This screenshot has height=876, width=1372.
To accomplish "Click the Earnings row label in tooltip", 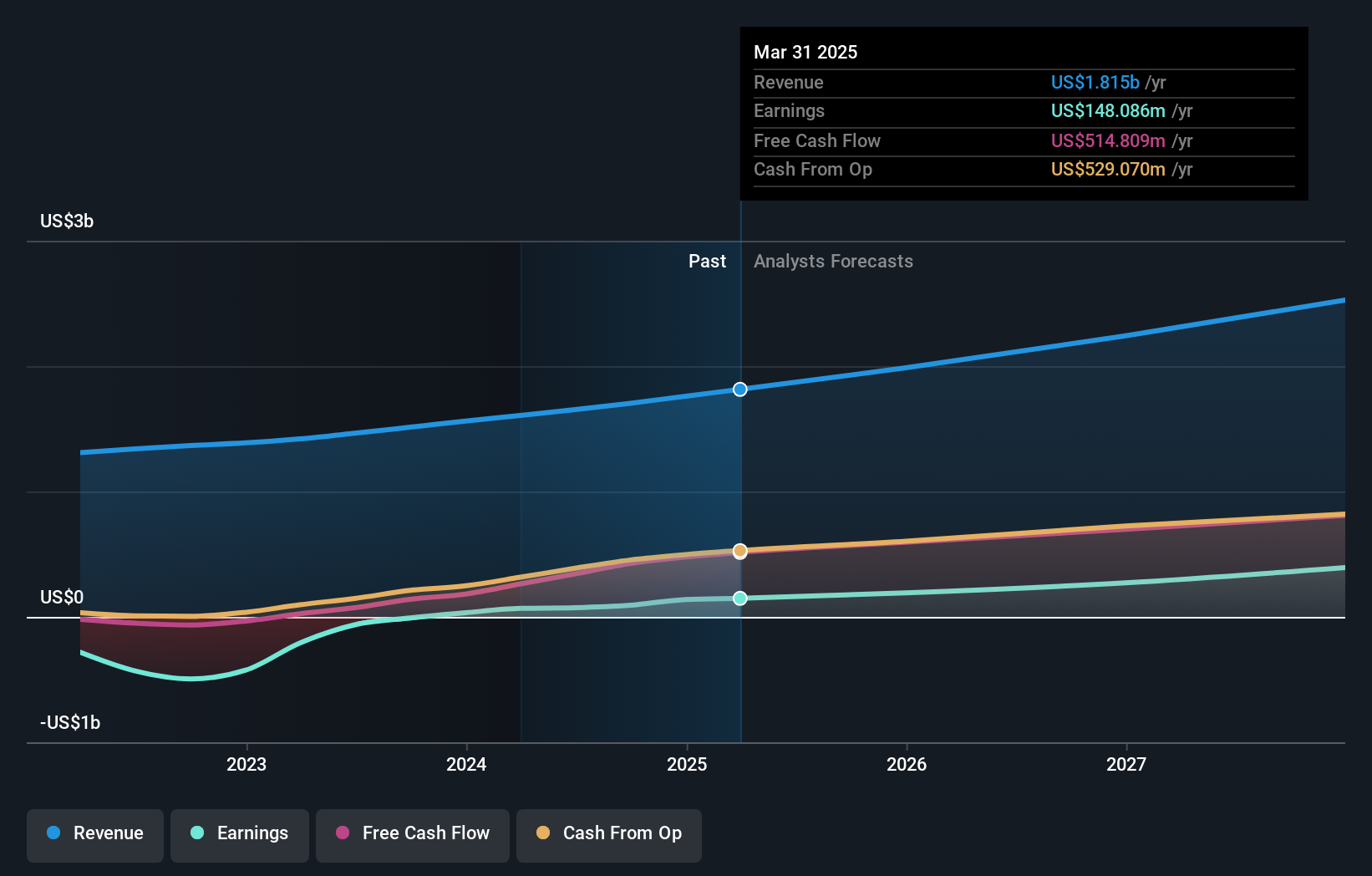I will coord(789,110).
